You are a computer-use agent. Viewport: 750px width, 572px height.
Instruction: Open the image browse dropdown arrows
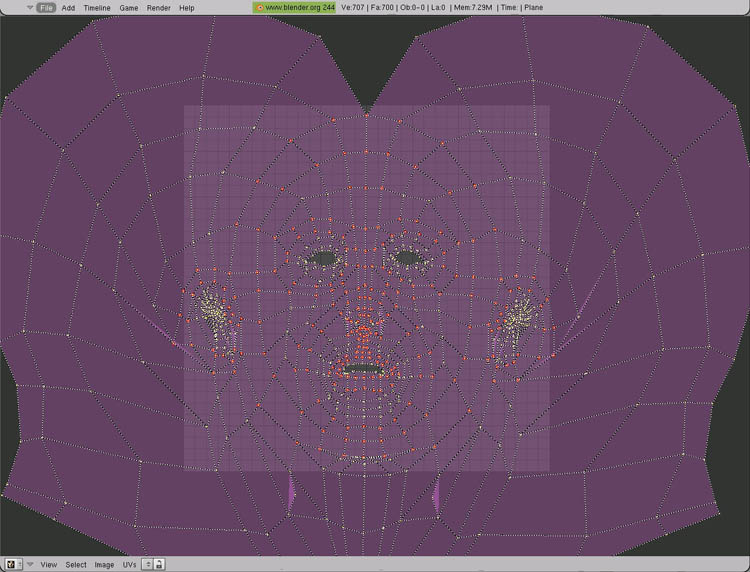147,565
